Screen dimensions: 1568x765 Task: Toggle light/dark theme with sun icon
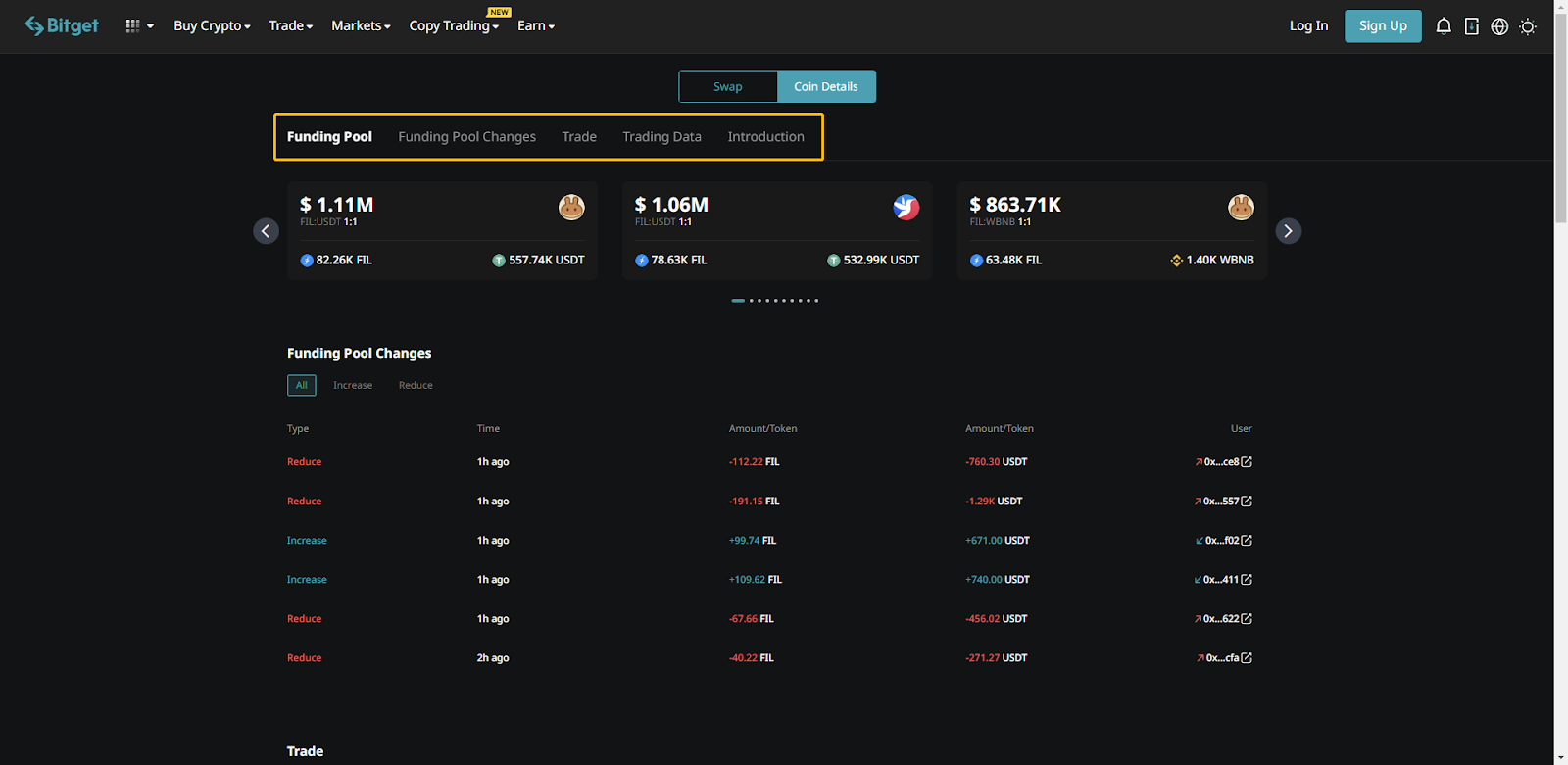(1527, 26)
